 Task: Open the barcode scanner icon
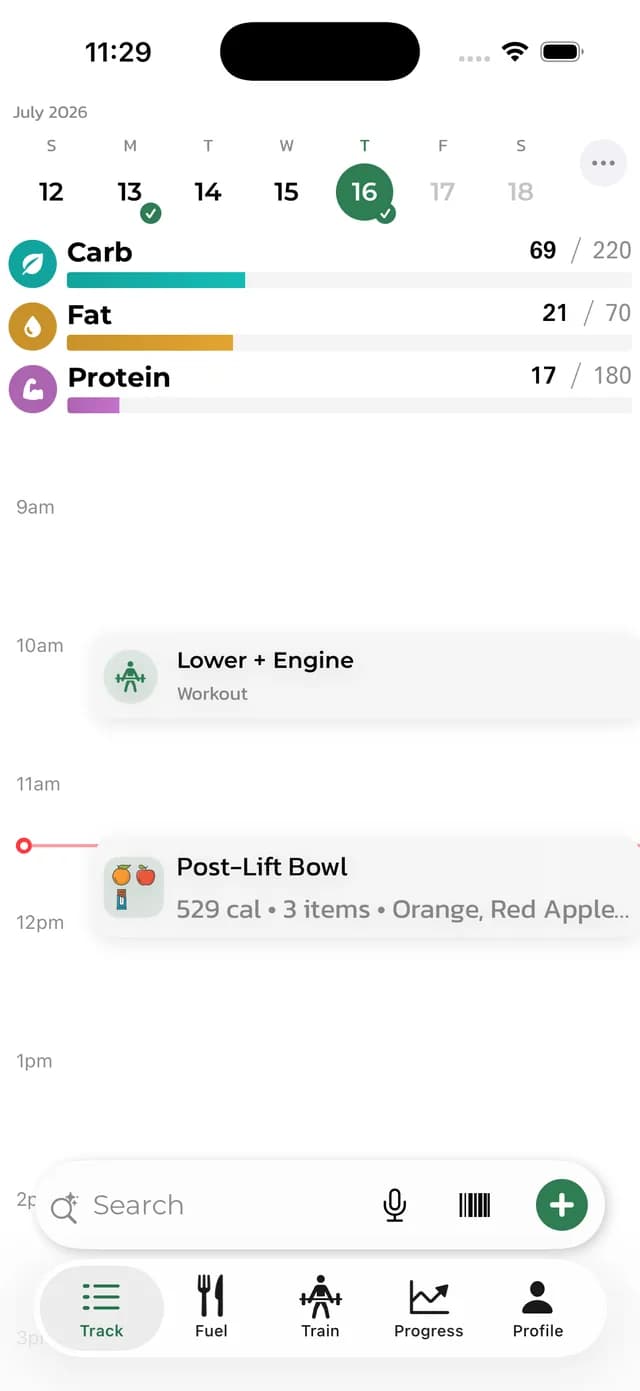[475, 1205]
